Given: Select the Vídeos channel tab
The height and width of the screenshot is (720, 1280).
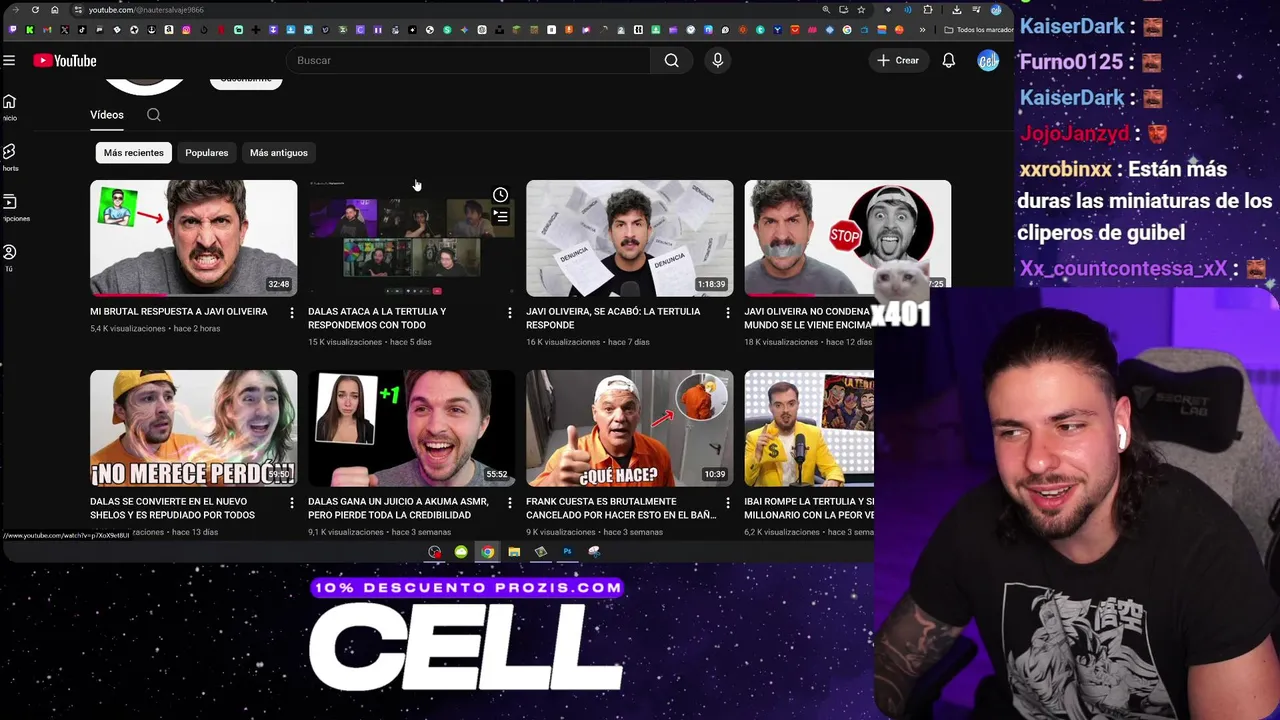Looking at the screenshot, I should 107,115.
